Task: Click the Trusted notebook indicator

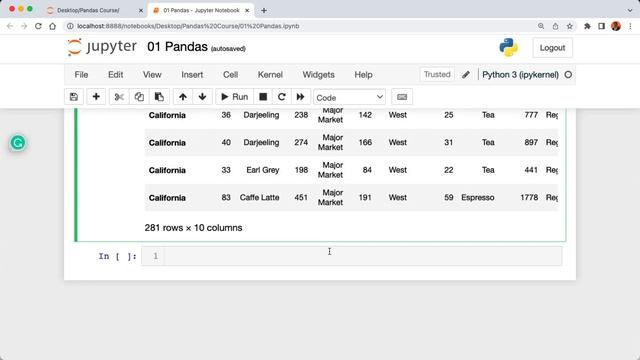Action: 437,74
